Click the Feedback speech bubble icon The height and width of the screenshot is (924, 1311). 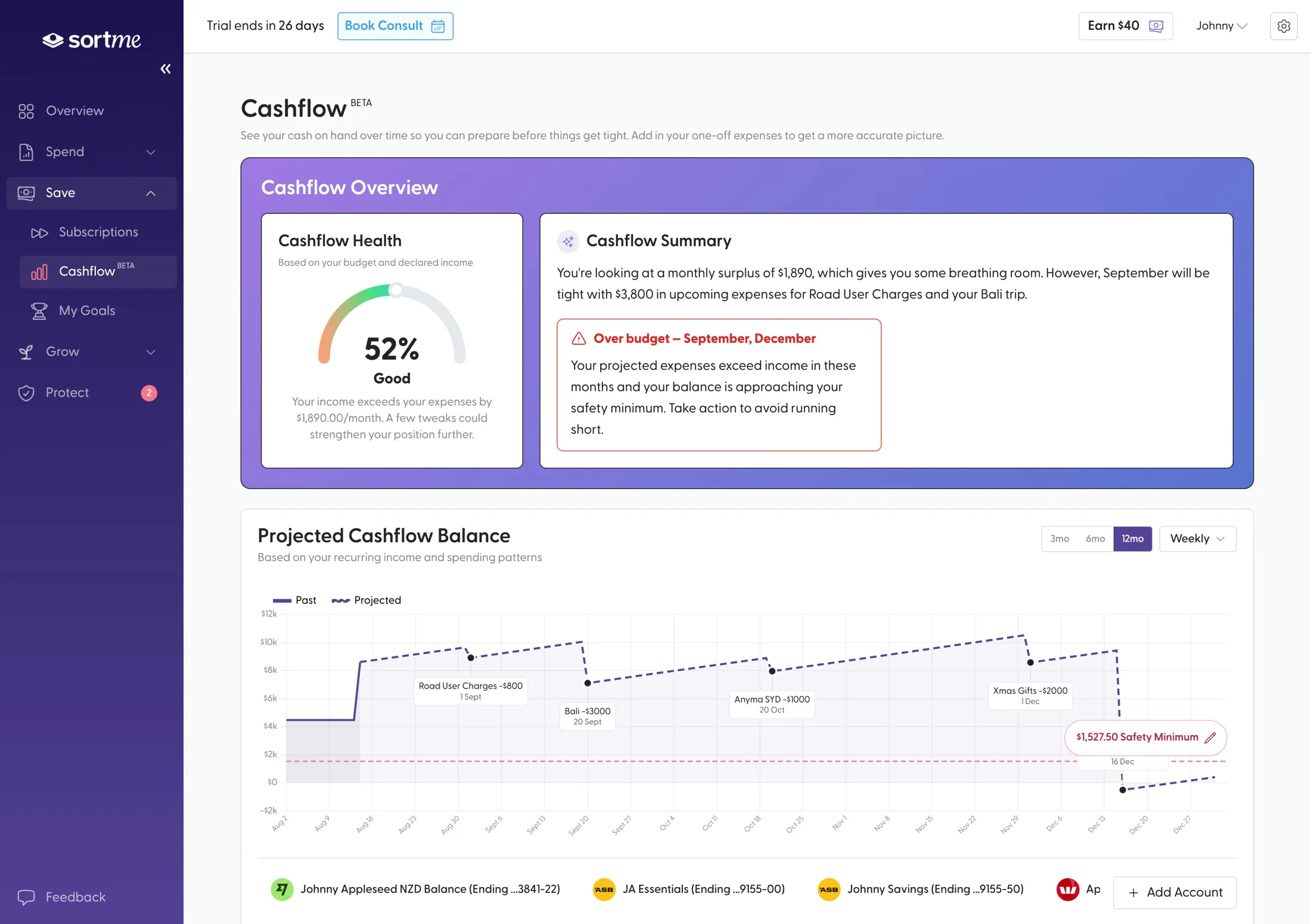pos(26,897)
